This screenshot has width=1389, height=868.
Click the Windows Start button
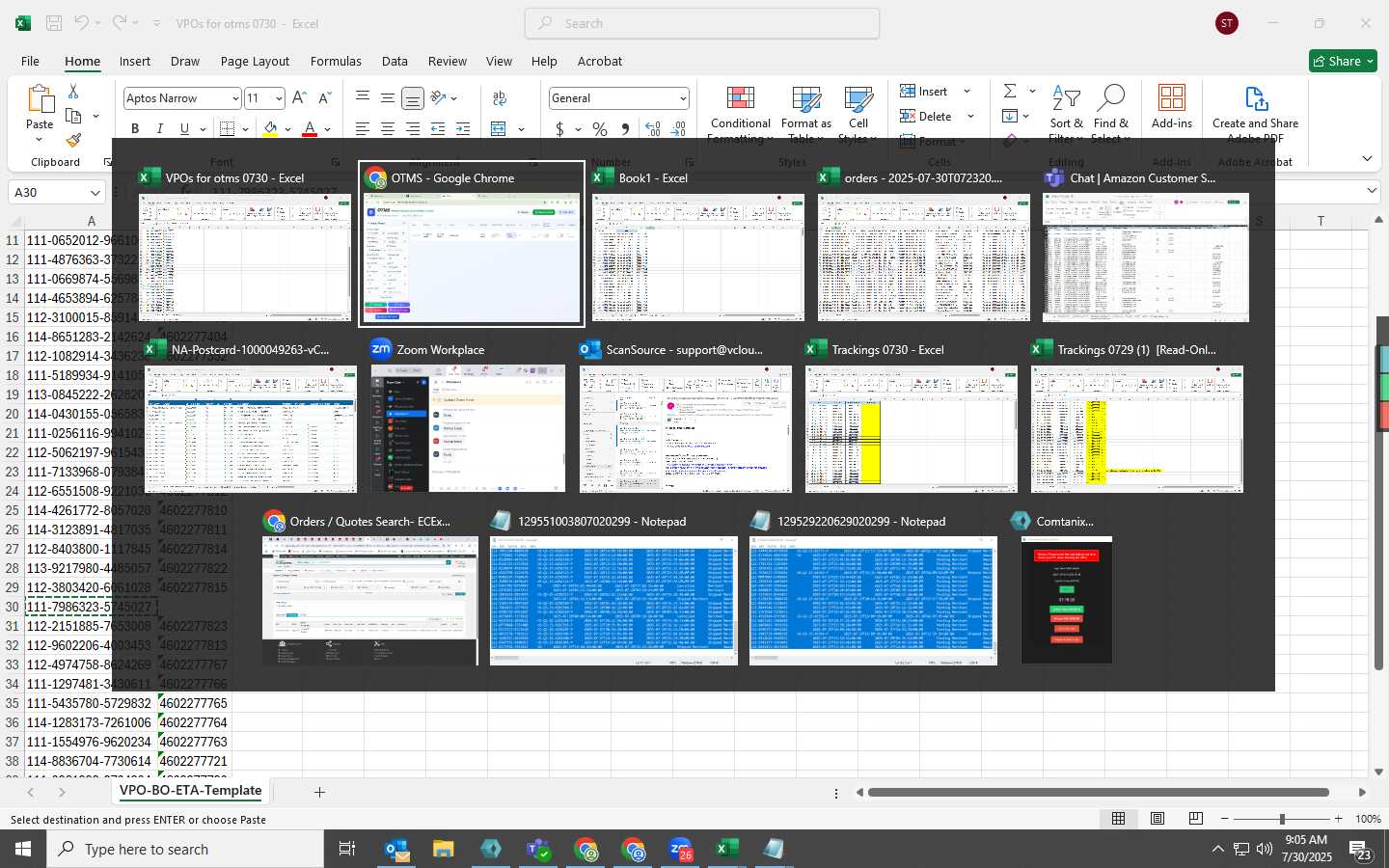23,849
